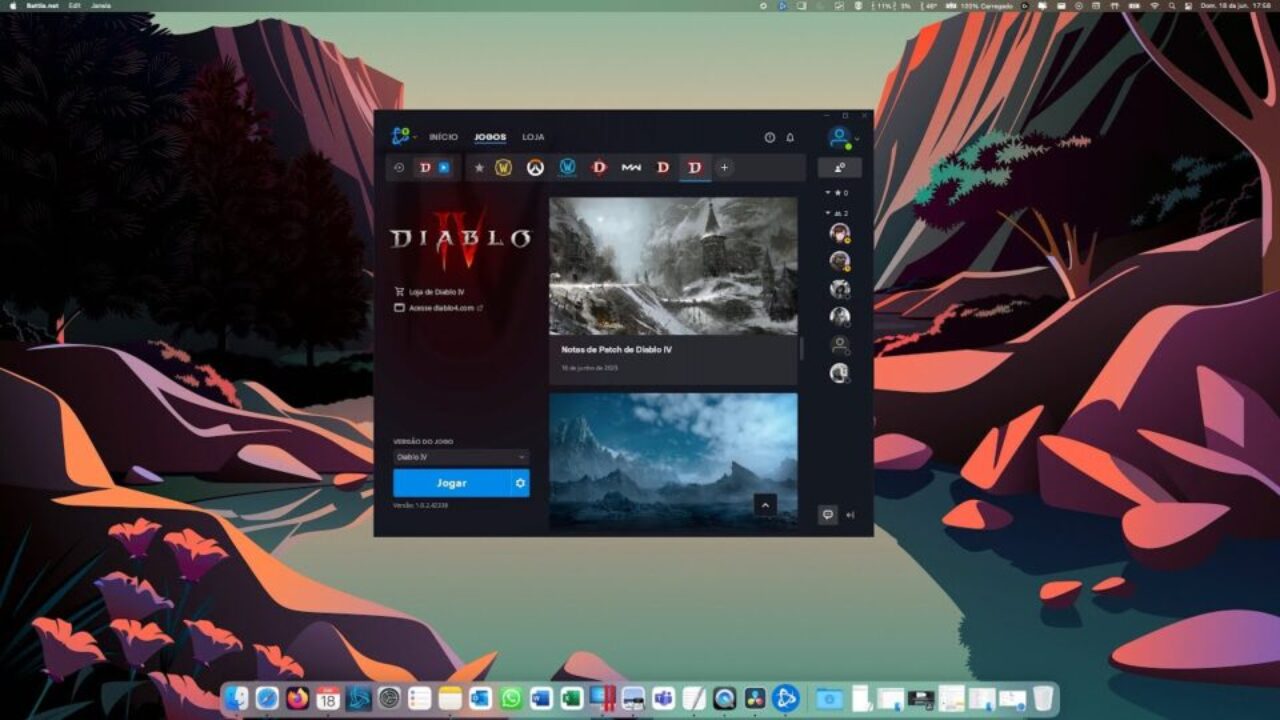Viewport: 1280px width, 720px height.
Task: Open the third friend avatar in list
Action: pos(840,289)
